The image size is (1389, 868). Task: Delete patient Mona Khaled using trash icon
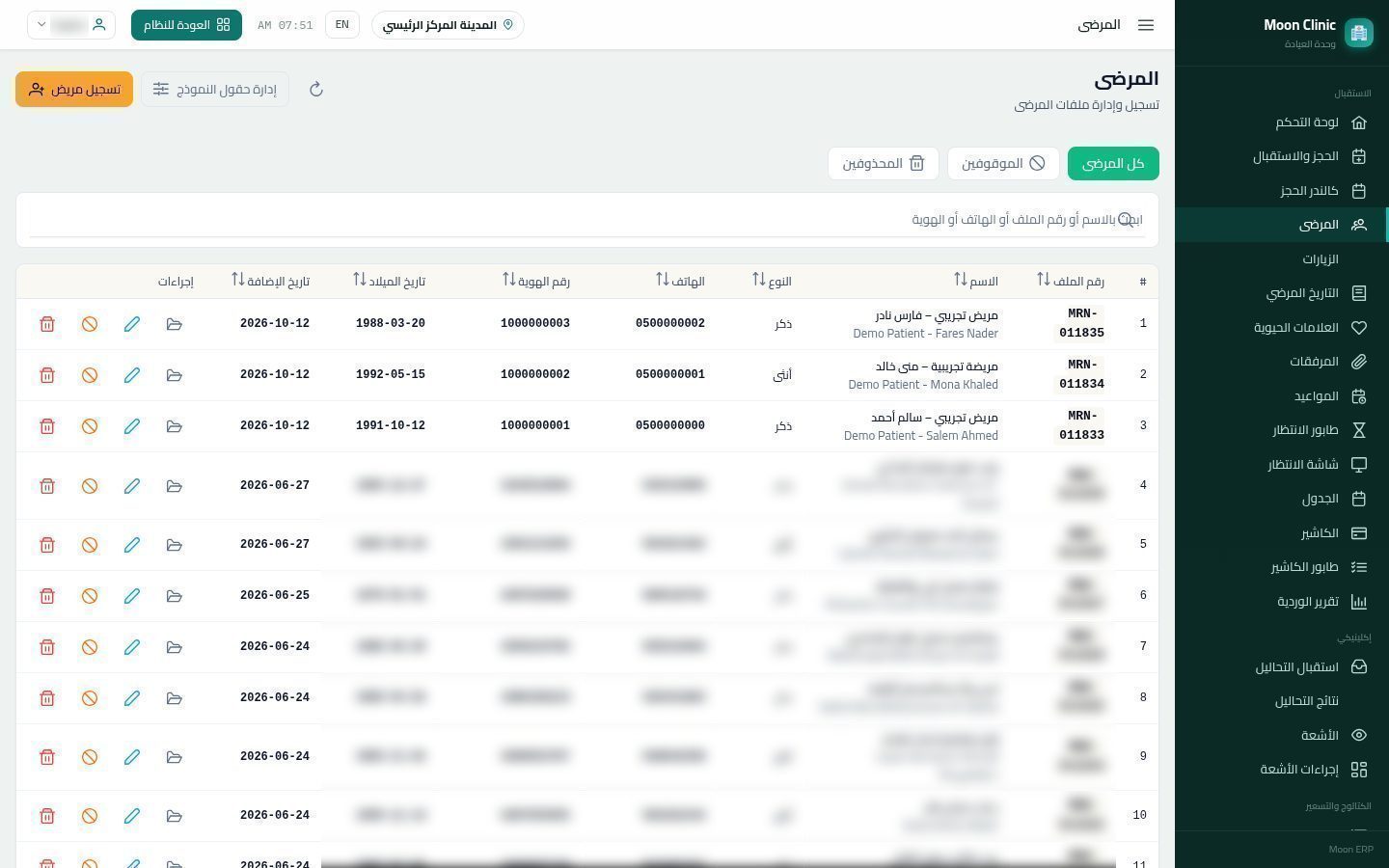[47, 375]
